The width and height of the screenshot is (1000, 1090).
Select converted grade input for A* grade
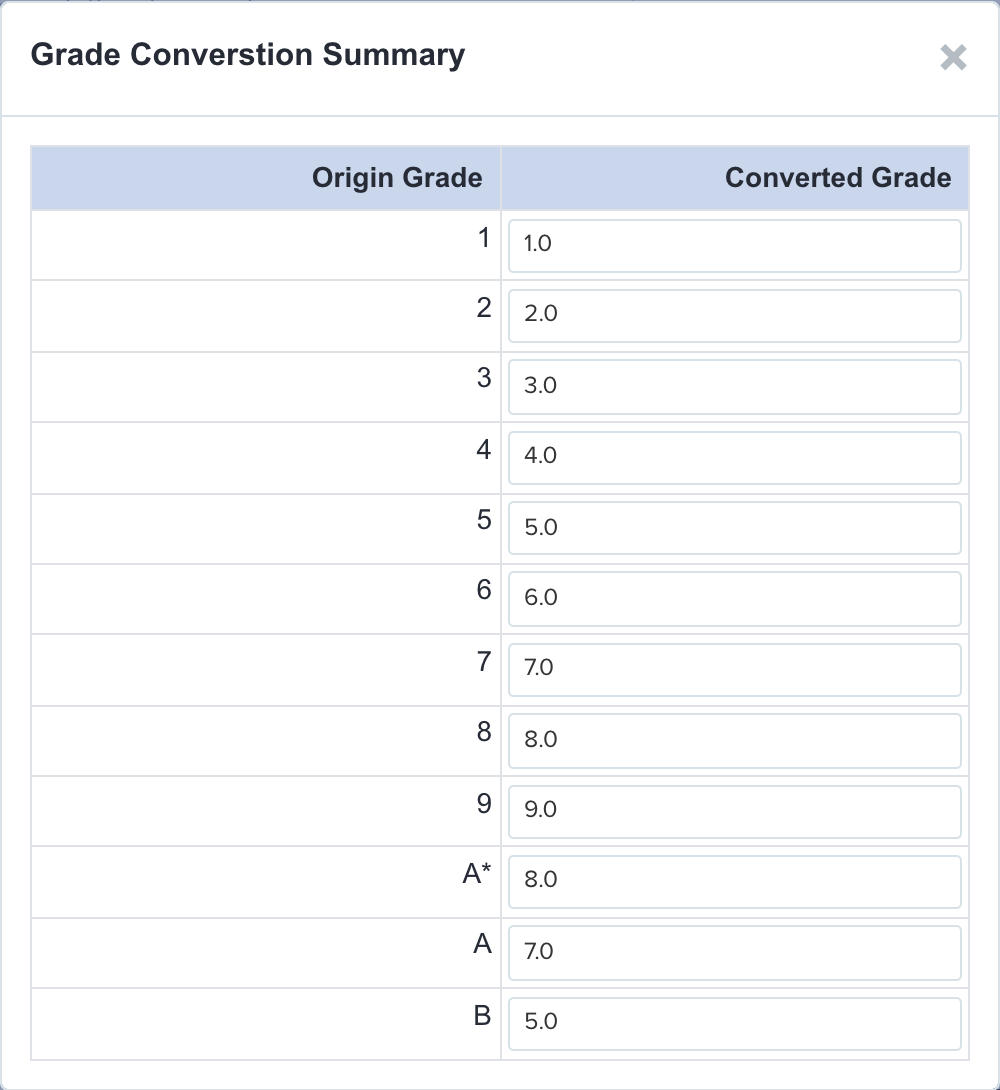[735, 882]
